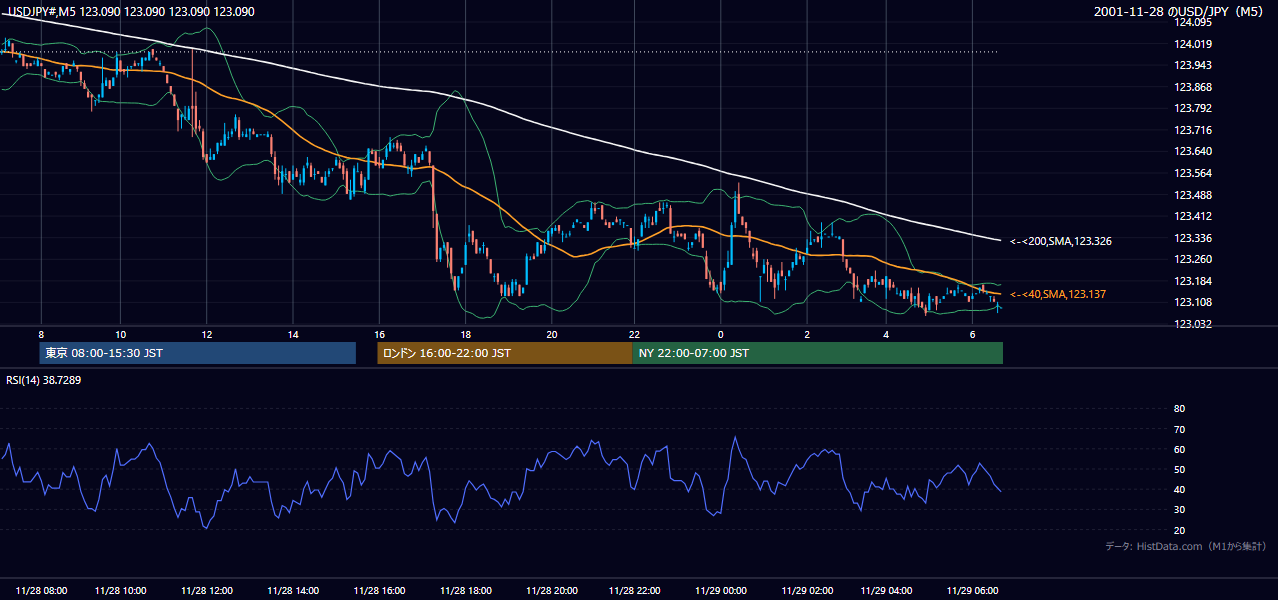This screenshot has height=600, width=1278.
Task: Select the 40 SMA 123.137 label
Action: click(x=1060, y=294)
